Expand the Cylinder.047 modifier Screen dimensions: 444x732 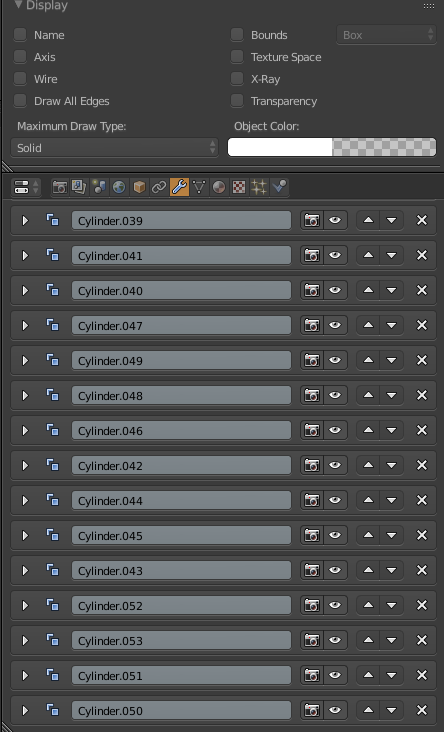click(x=25, y=325)
